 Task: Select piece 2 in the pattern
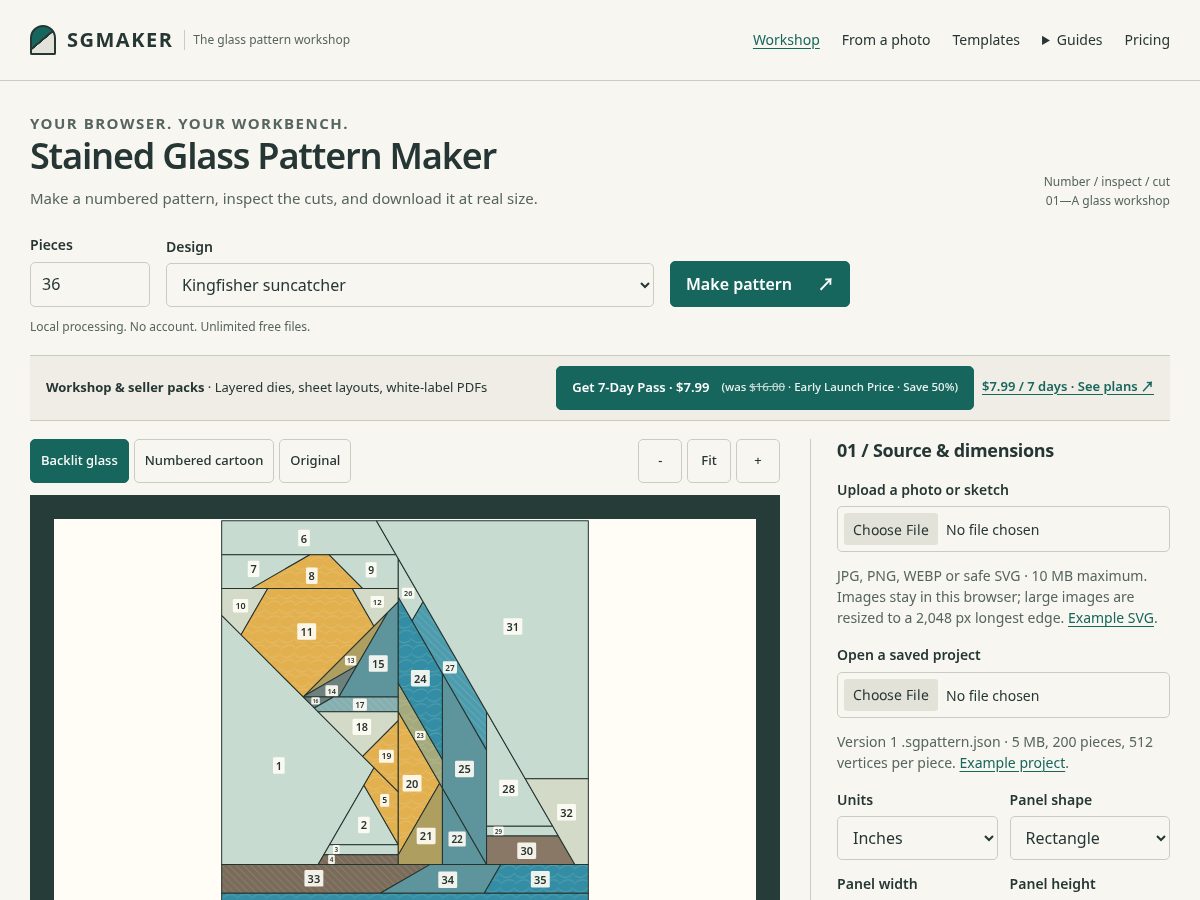[x=363, y=825]
